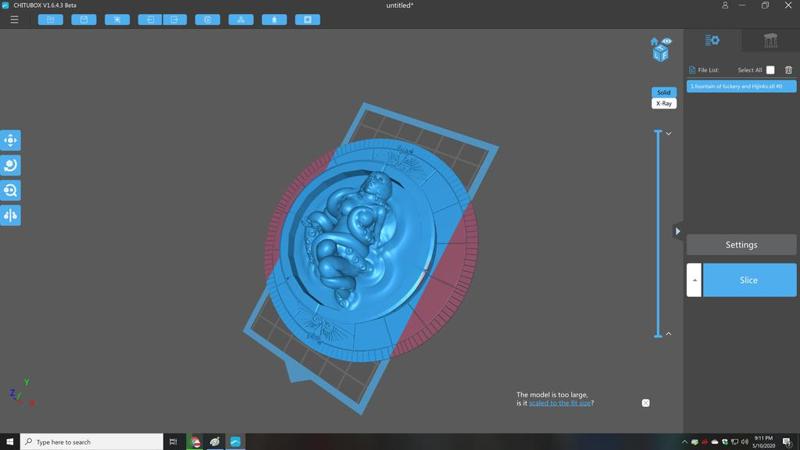Image resolution: width=800 pixels, height=450 pixels.
Task: Open the slice settings tab
Action: pos(712,40)
